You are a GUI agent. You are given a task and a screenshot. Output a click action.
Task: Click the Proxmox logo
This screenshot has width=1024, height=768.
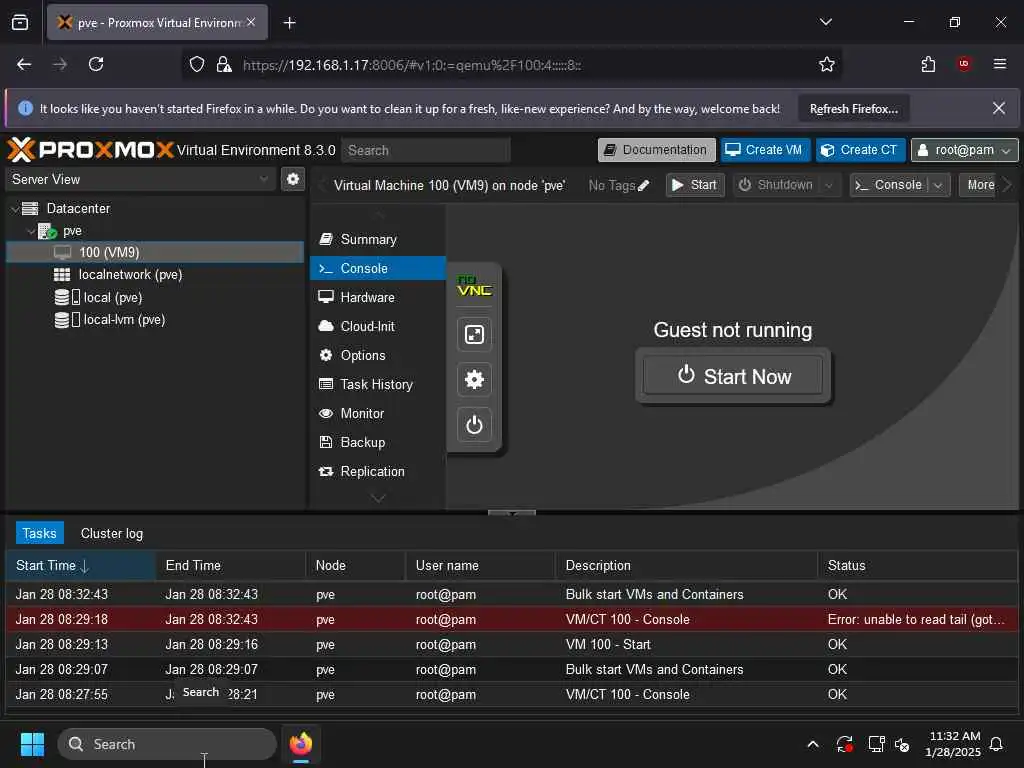[x=90, y=150]
